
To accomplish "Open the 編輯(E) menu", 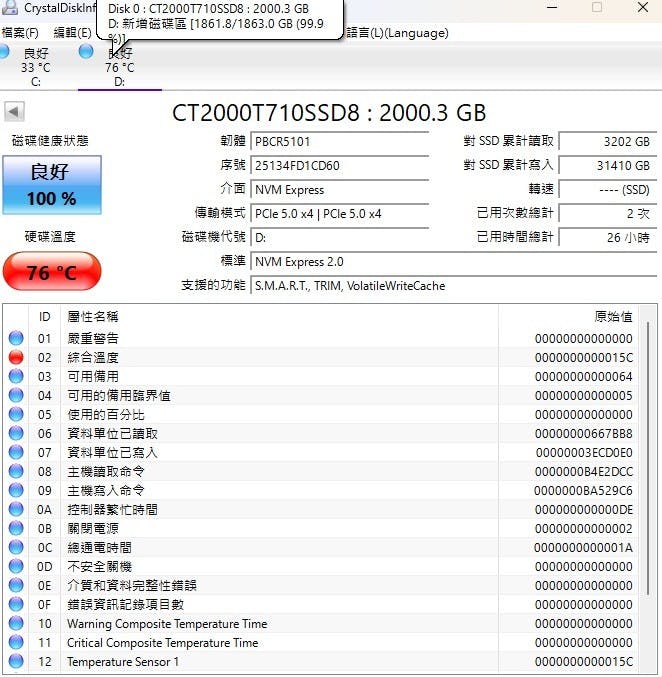I will 72,33.
